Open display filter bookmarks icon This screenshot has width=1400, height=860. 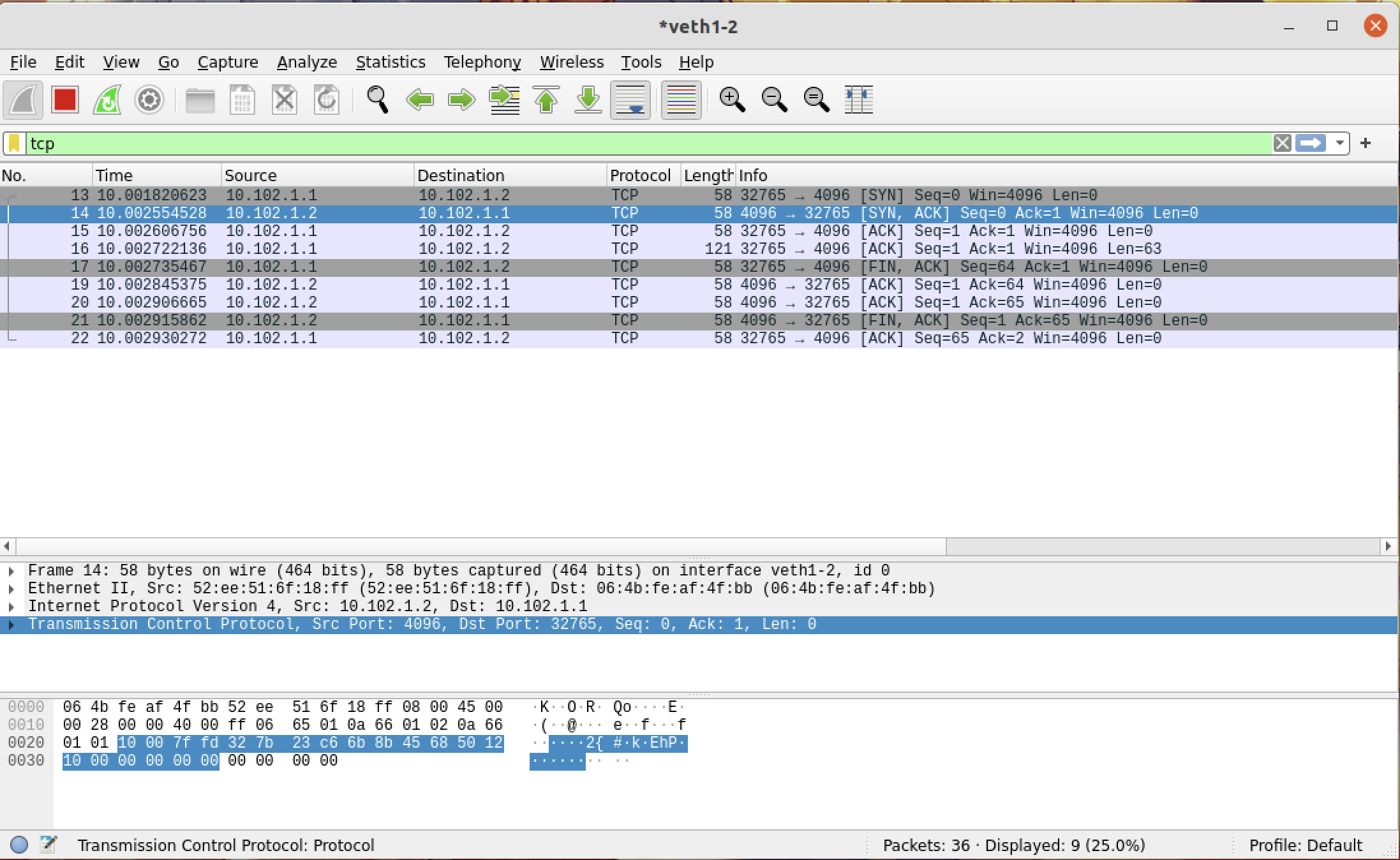[14, 144]
